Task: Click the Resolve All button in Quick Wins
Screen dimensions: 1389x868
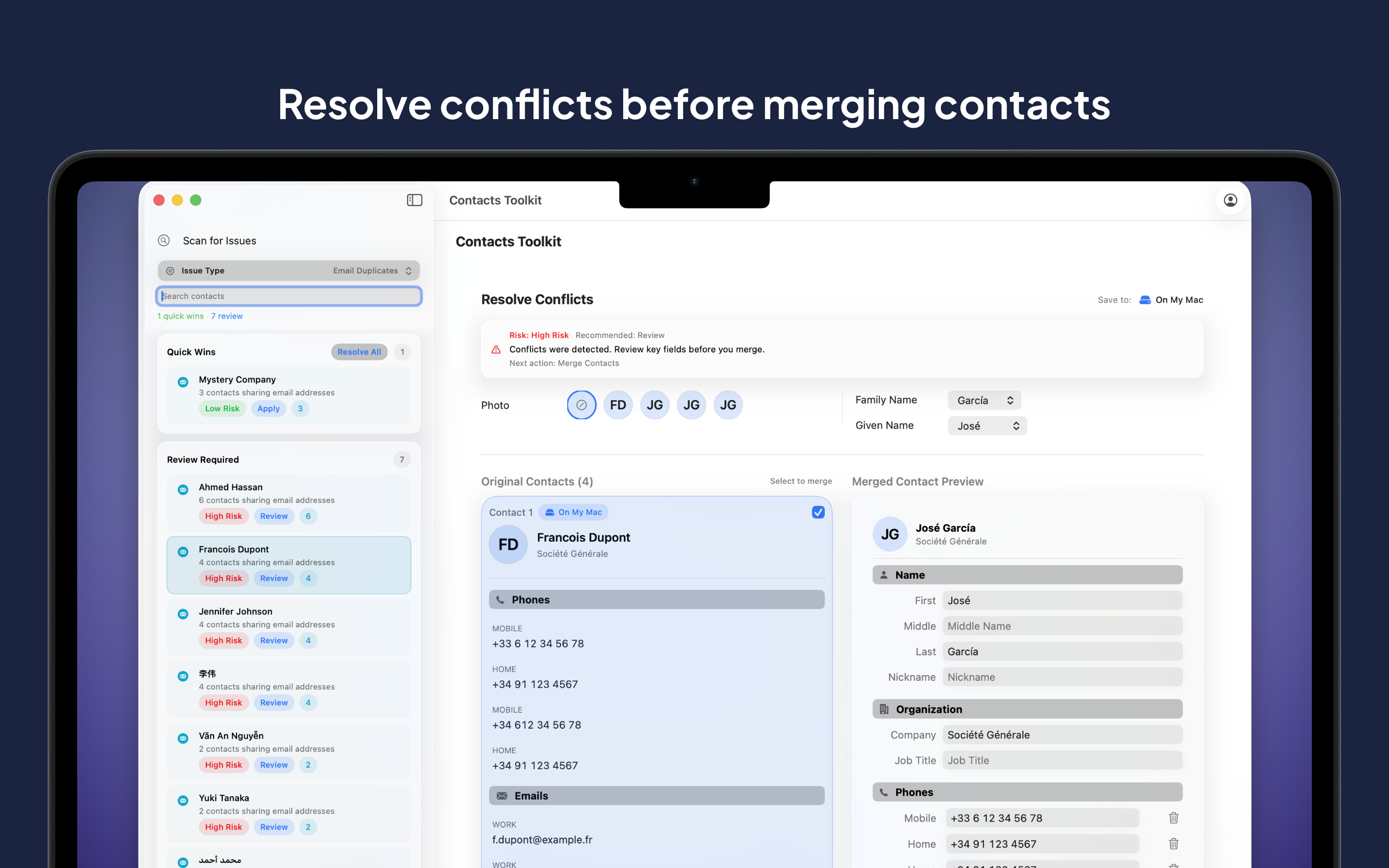Action: click(x=359, y=352)
